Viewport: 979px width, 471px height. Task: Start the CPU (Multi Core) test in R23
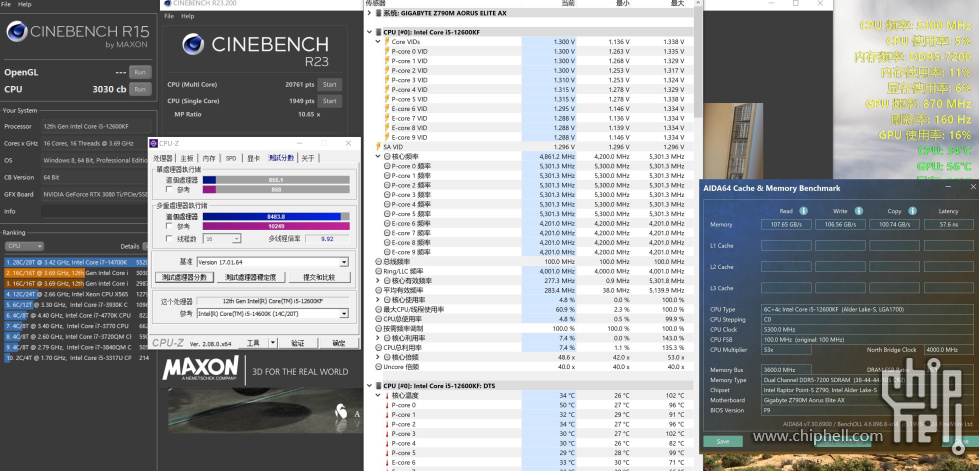click(x=330, y=84)
